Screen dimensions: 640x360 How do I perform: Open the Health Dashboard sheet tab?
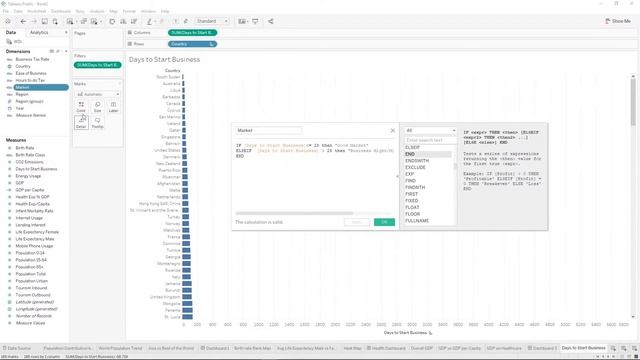[x=386, y=348]
